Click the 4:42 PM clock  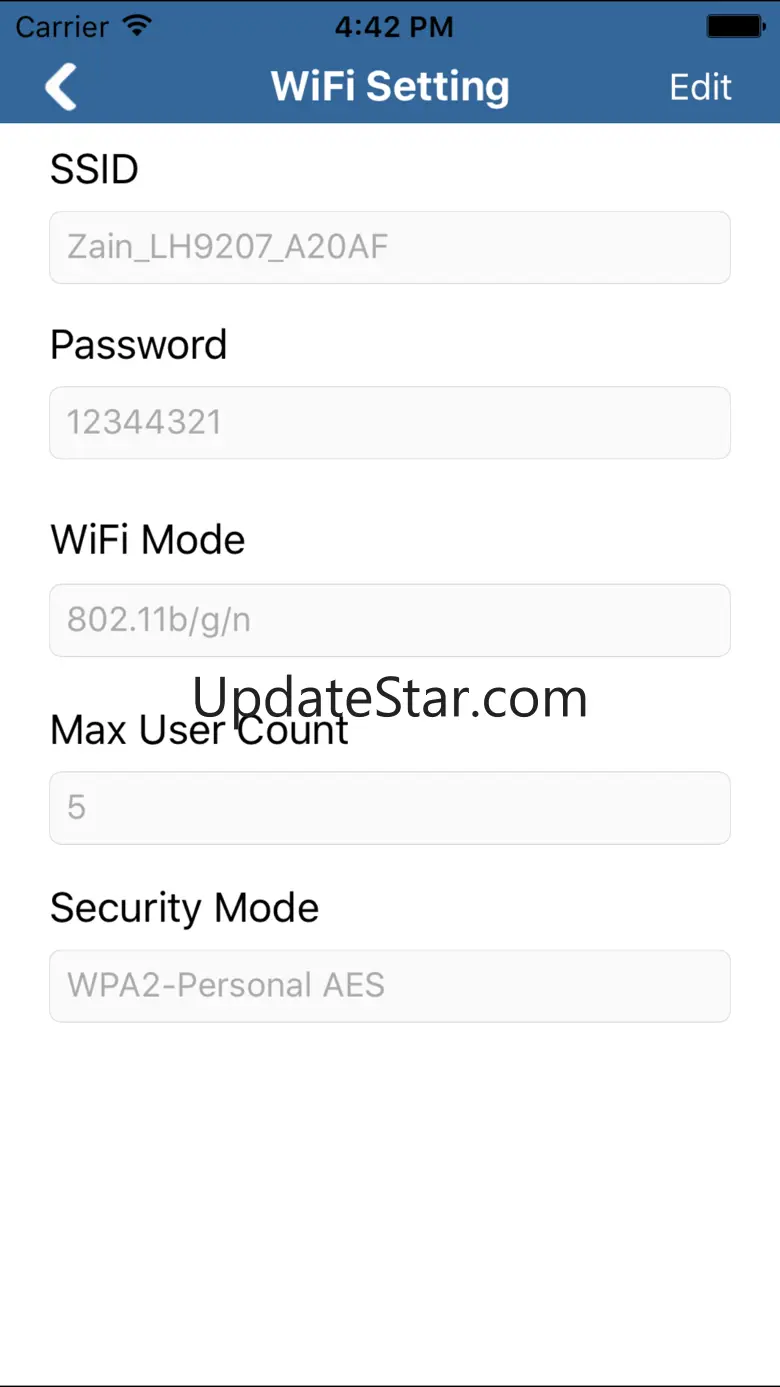(x=393, y=27)
